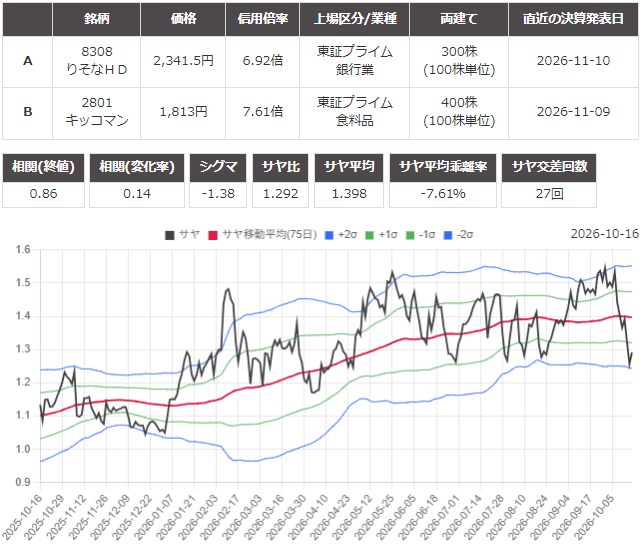Click the y-axis label 1.6
This screenshot has height=546, width=642.
(x=23, y=250)
